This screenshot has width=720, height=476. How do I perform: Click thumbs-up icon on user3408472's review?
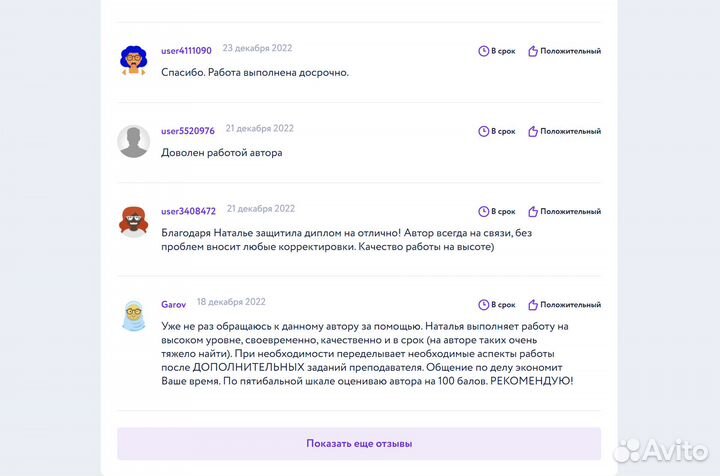click(533, 211)
